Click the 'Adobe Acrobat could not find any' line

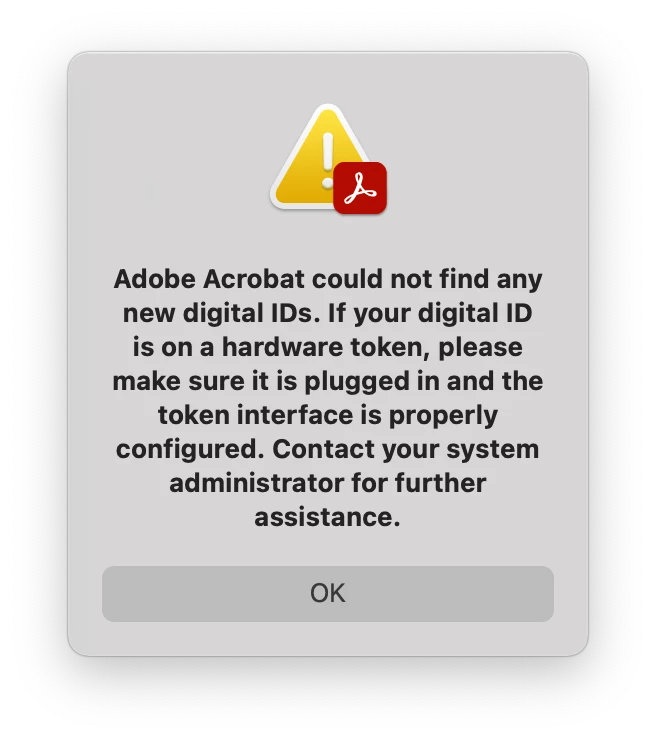(328, 279)
